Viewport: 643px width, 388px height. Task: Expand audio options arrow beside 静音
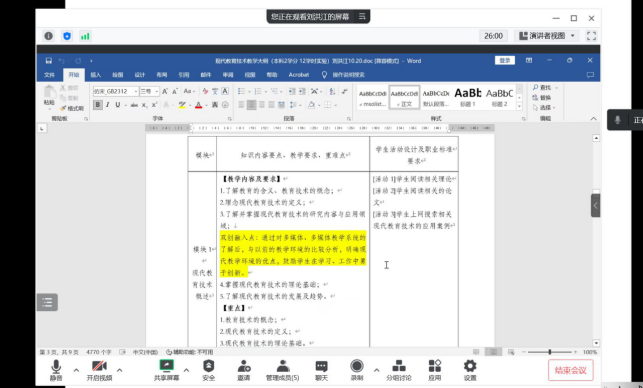coord(76,370)
